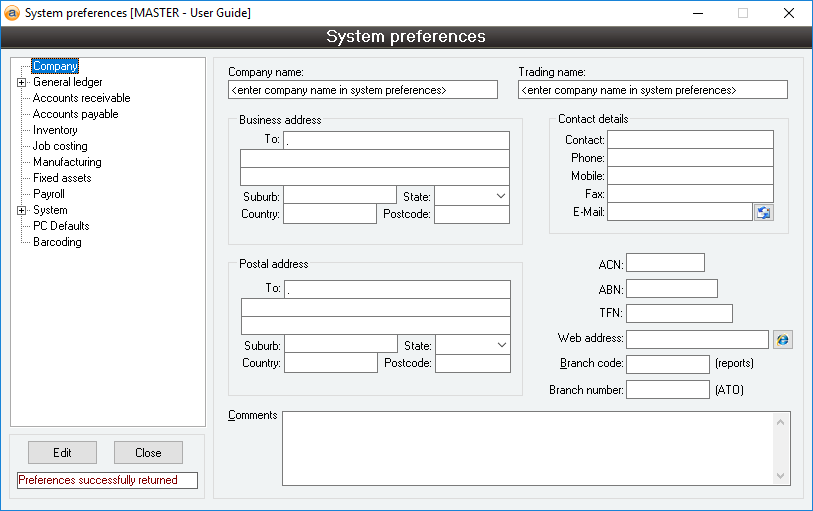
Task: Select the Phone field in Contact details
Action: 690,158
